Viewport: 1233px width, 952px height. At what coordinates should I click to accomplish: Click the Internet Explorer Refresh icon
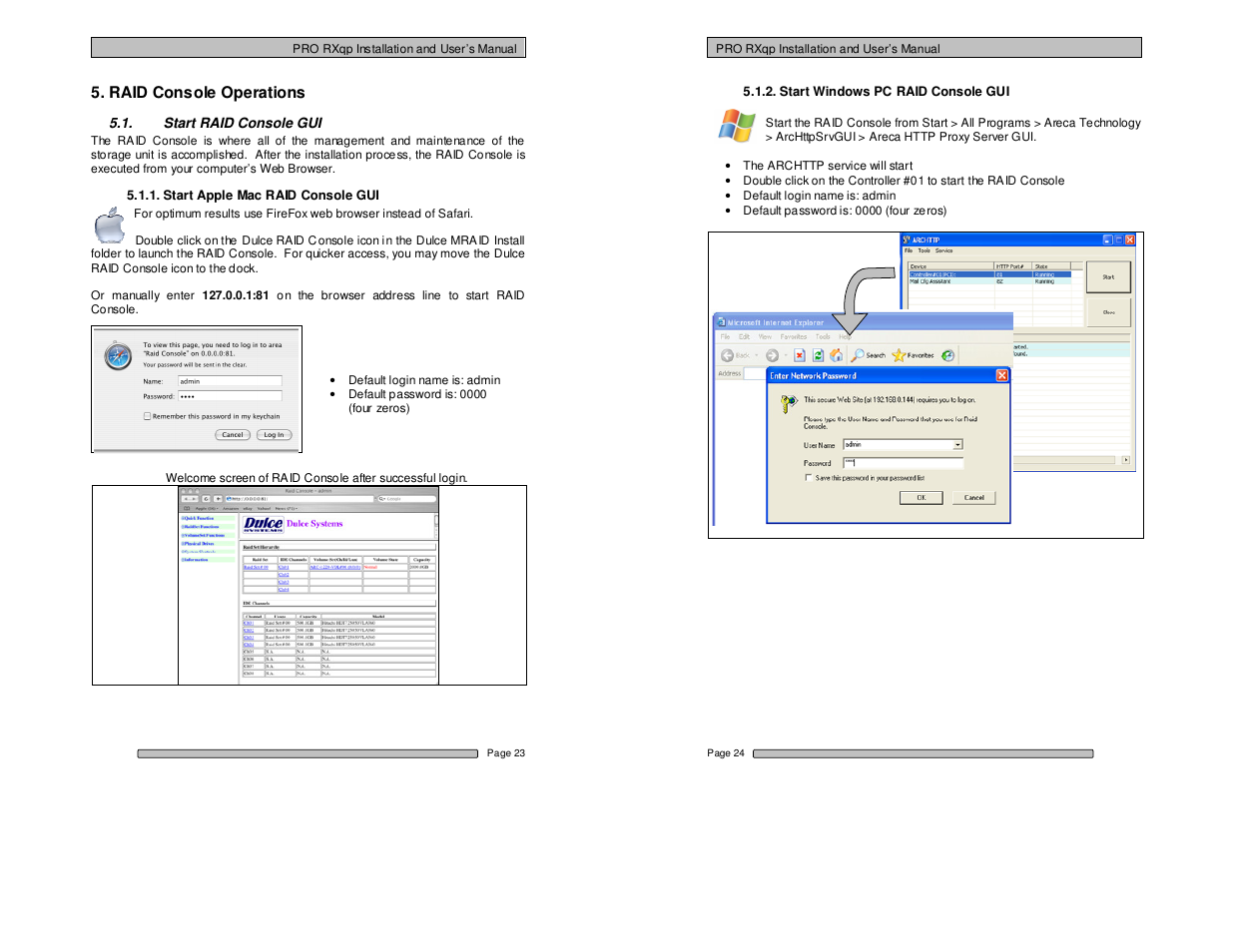818,354
